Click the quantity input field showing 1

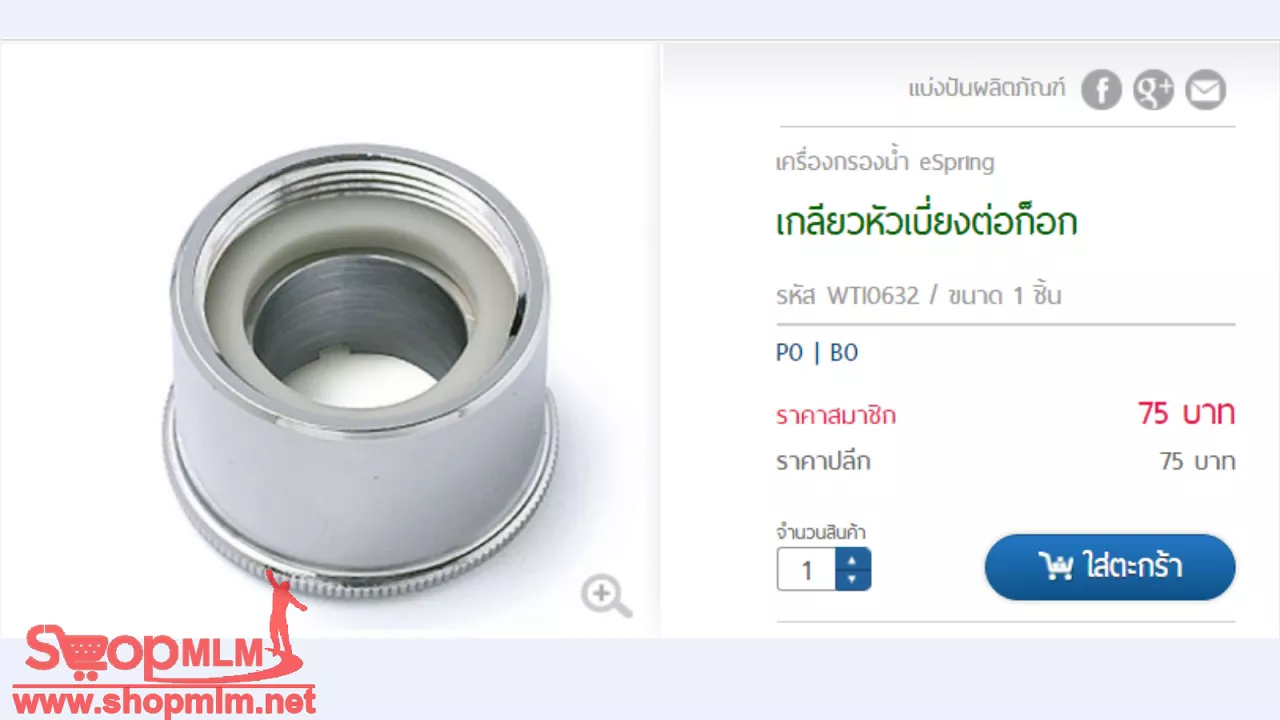807,570
